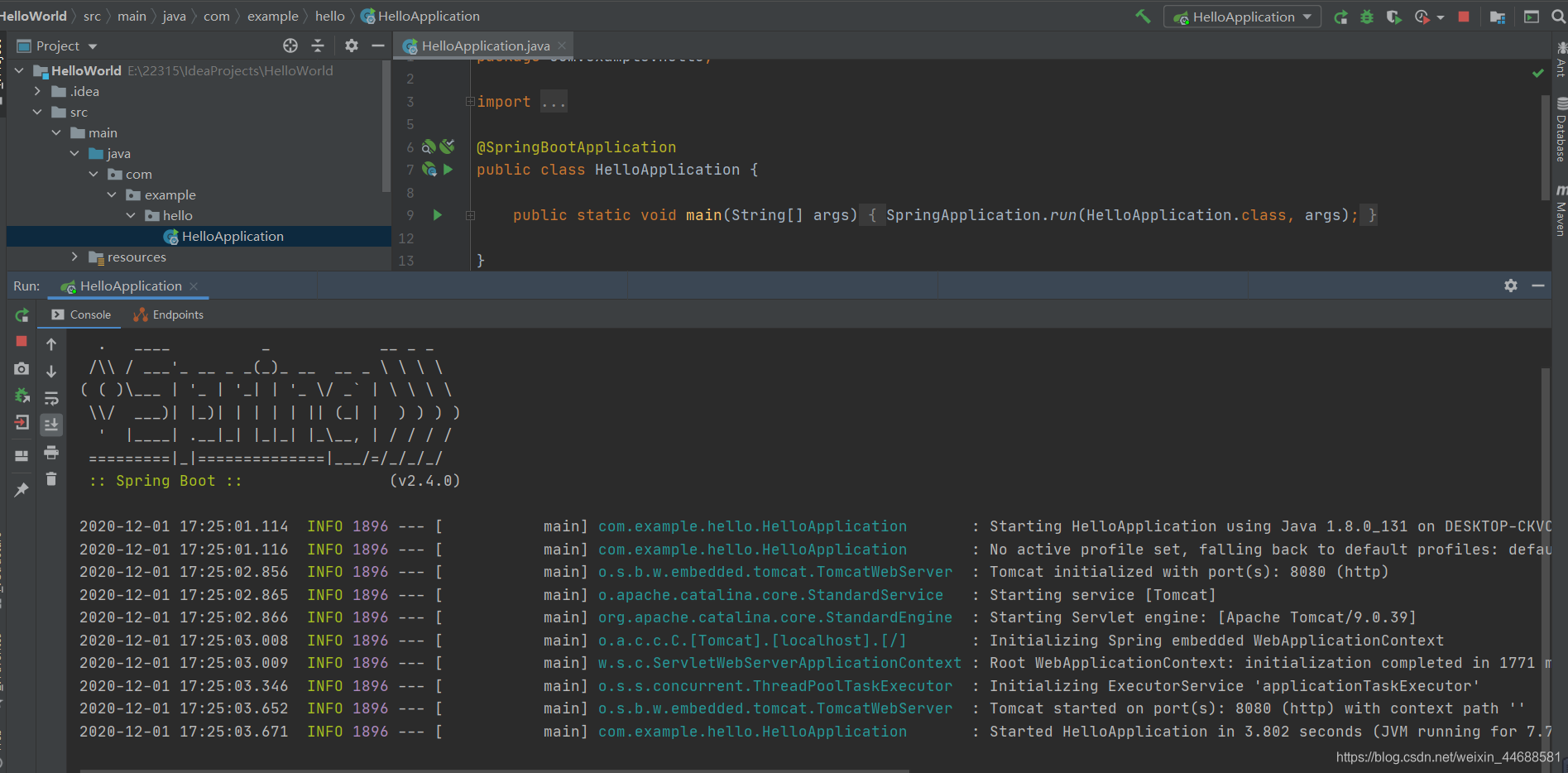The width and height of the screenshot is (1568, 773).
Task: Click the com.example.hello.HelloApplication link in first log line
Action: [x=752, y=526]
